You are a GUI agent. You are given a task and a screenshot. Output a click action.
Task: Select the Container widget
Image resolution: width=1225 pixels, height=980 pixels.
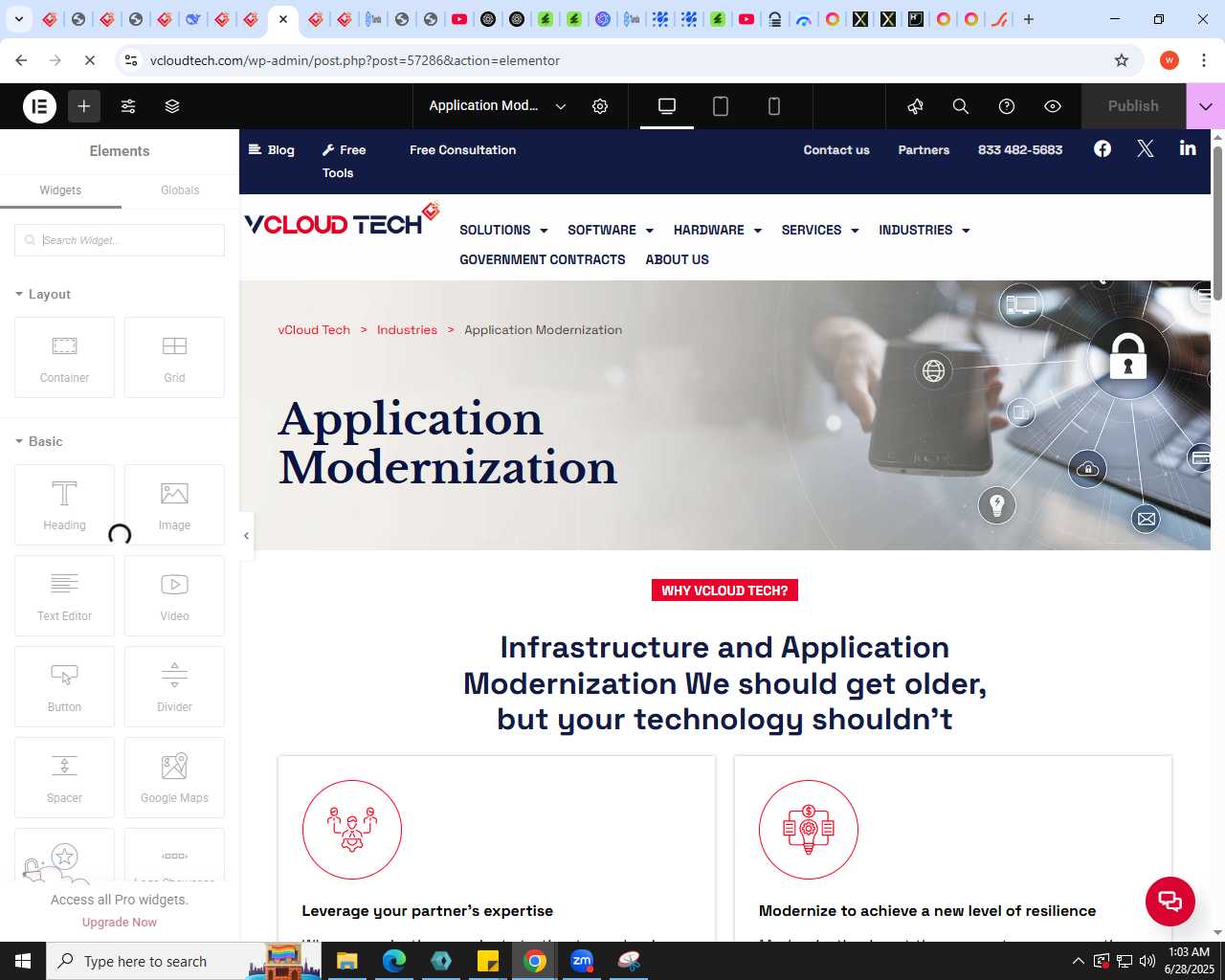tap(64, 358)
